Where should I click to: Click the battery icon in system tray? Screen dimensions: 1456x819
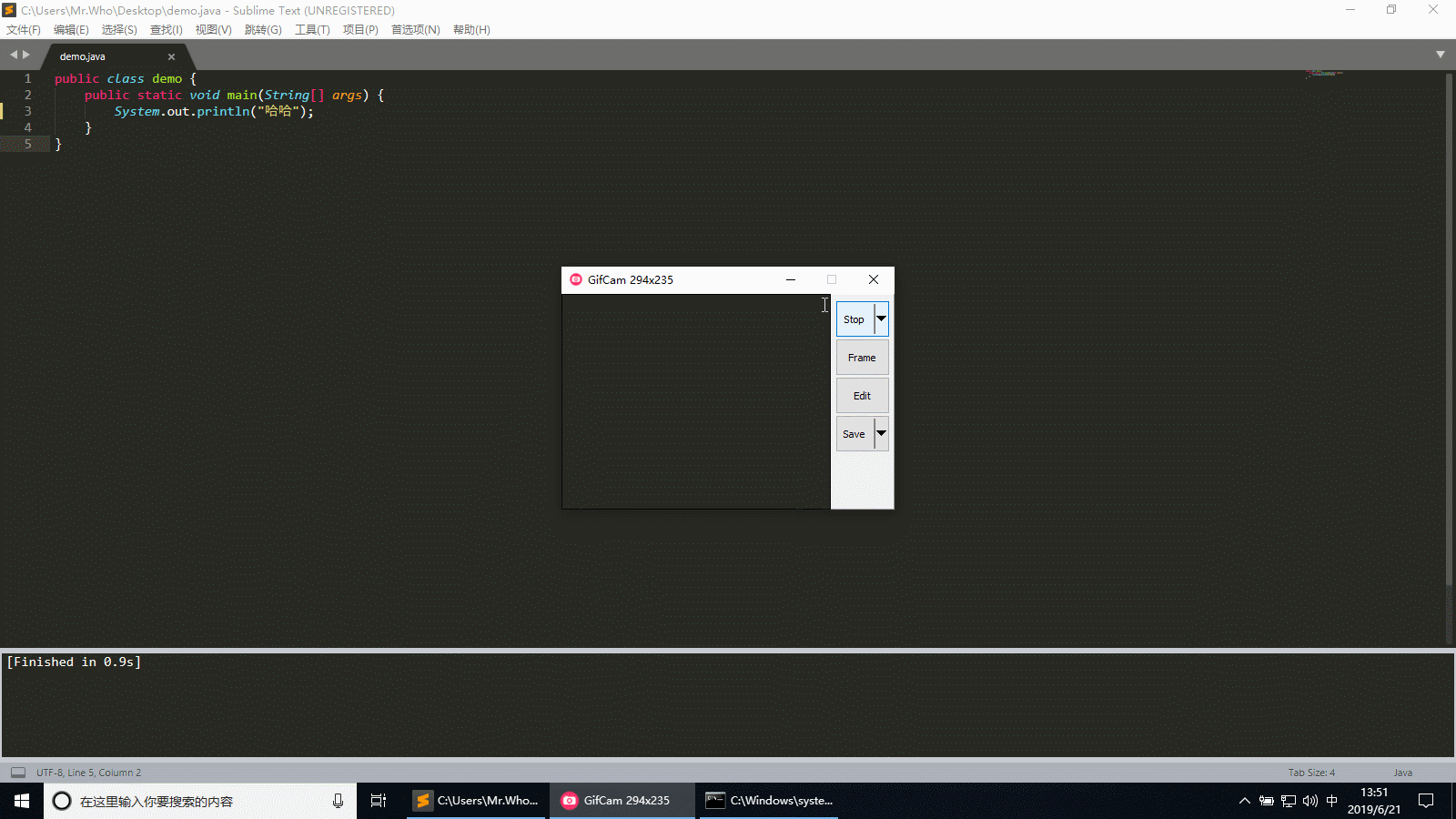coord(1266,801)
